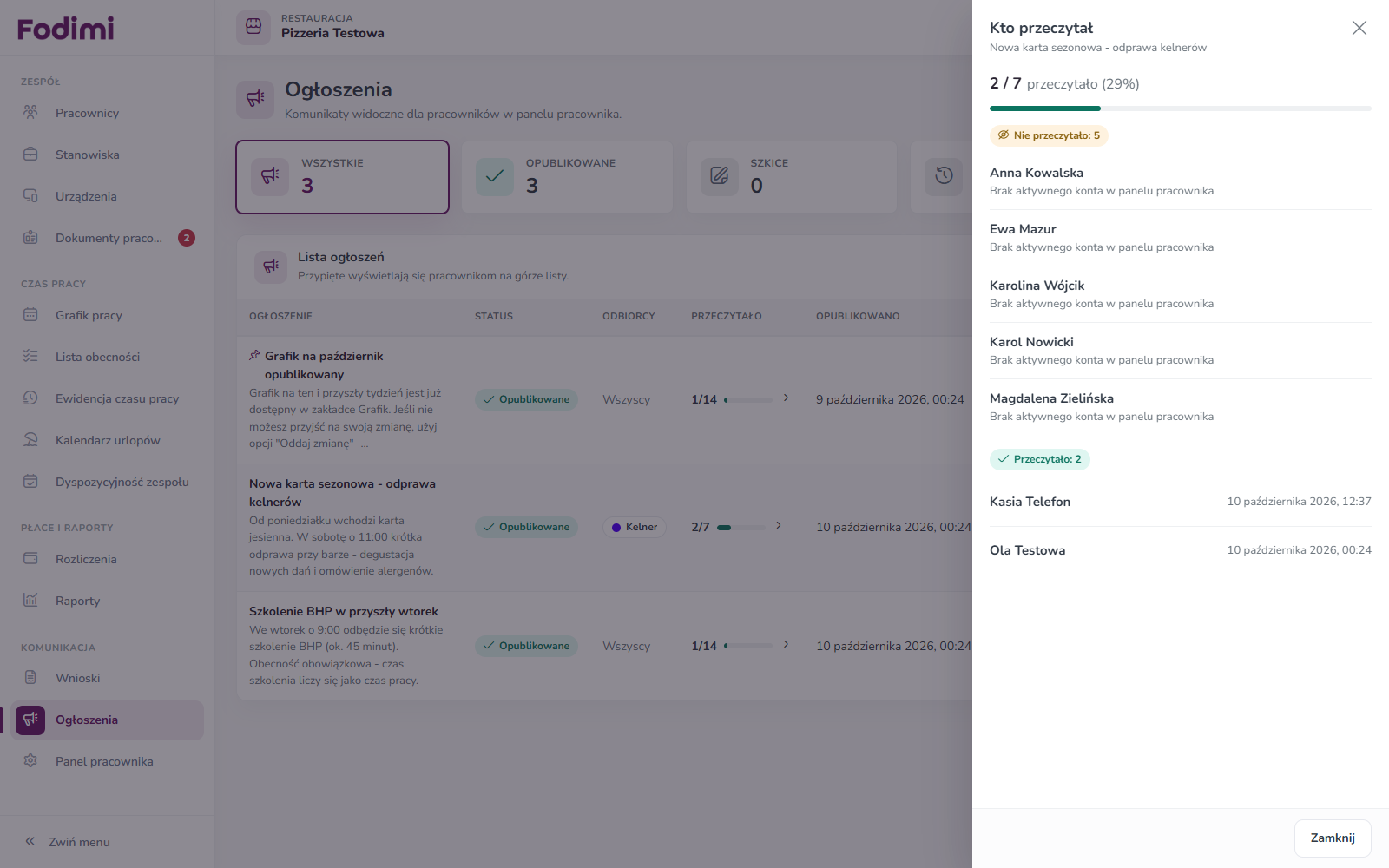Click the Grafik pracy calendar icon

point(30,315)
